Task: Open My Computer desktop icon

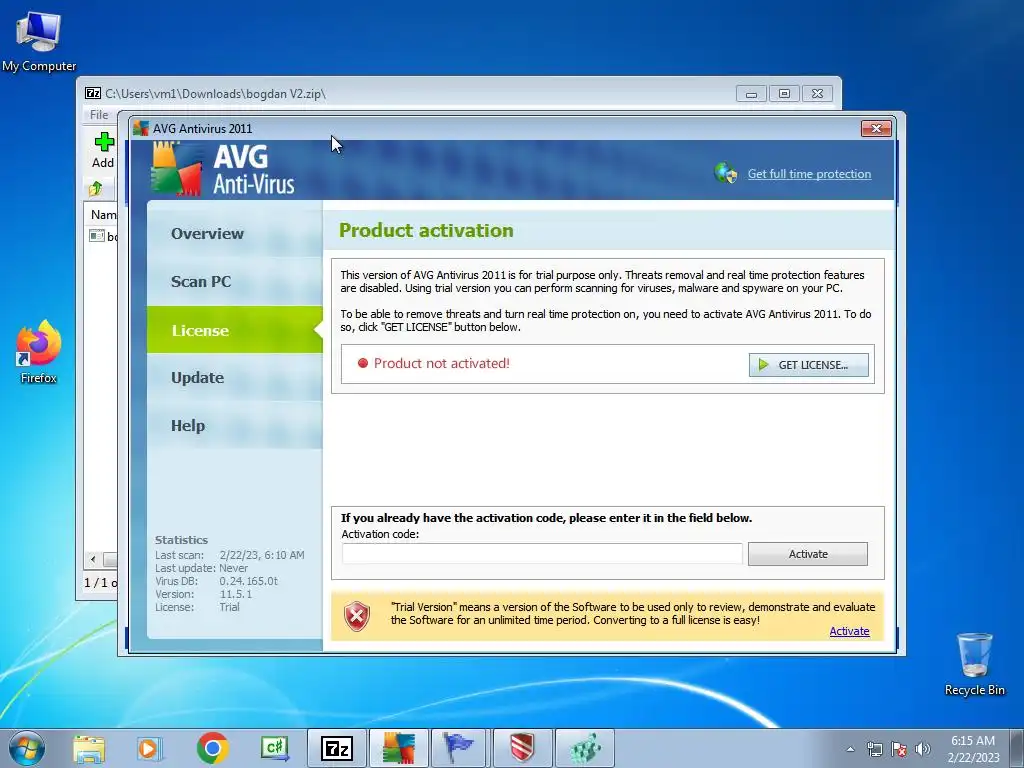Action: [39, 40]
